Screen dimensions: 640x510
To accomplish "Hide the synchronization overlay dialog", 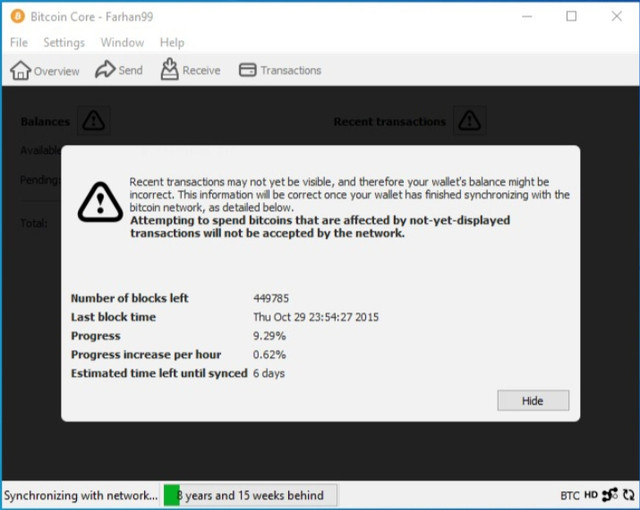I will (x=533, y=401).
